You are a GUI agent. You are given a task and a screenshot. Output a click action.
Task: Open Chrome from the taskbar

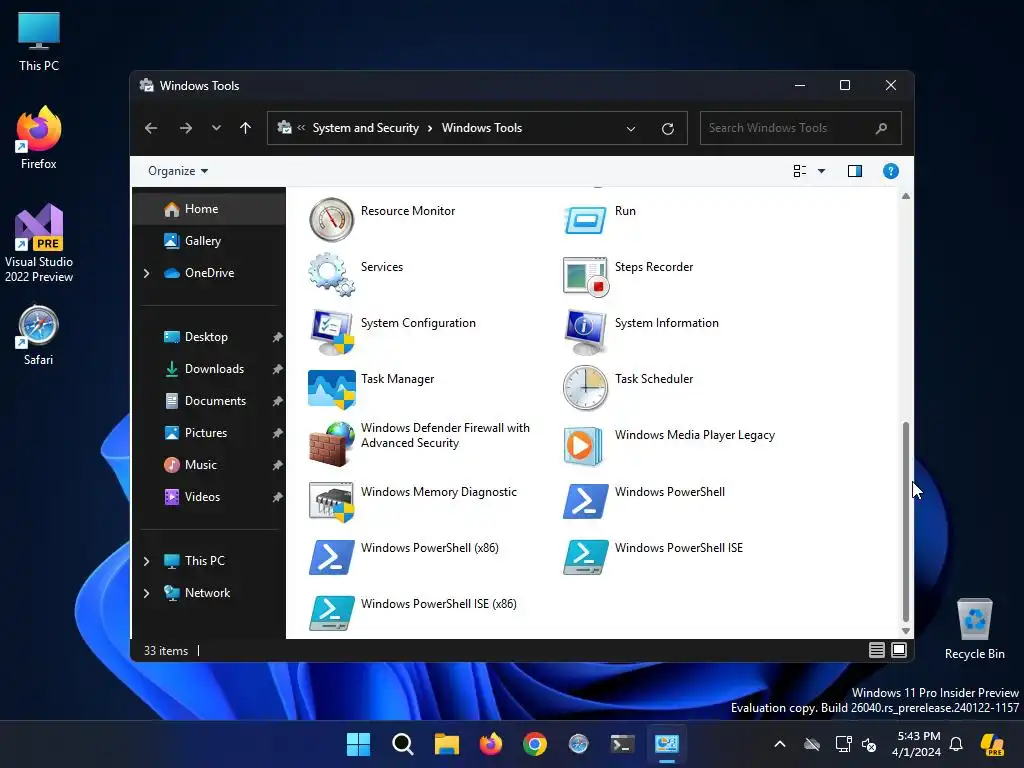534,744
